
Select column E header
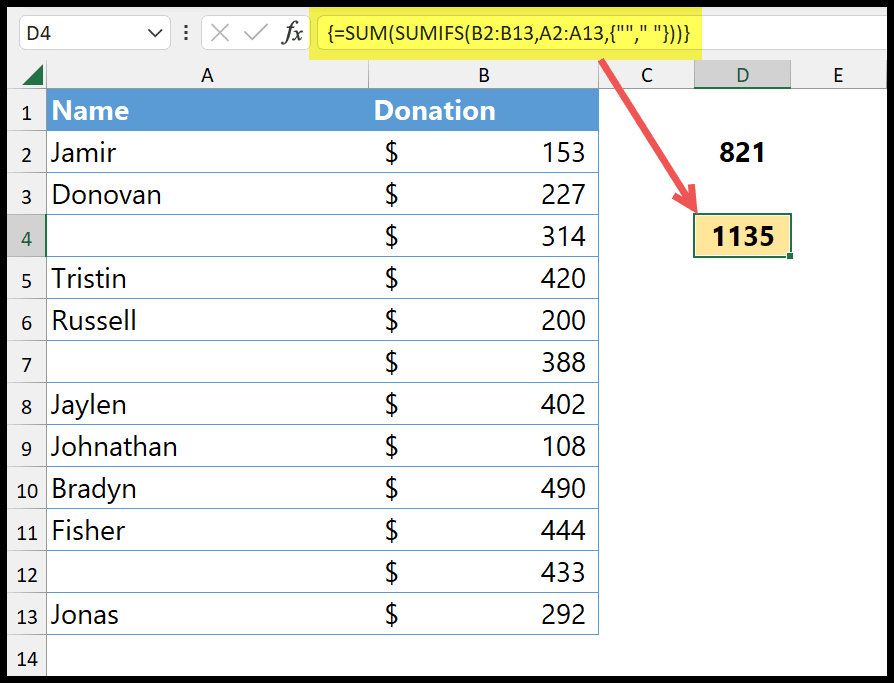click(838, 75)
